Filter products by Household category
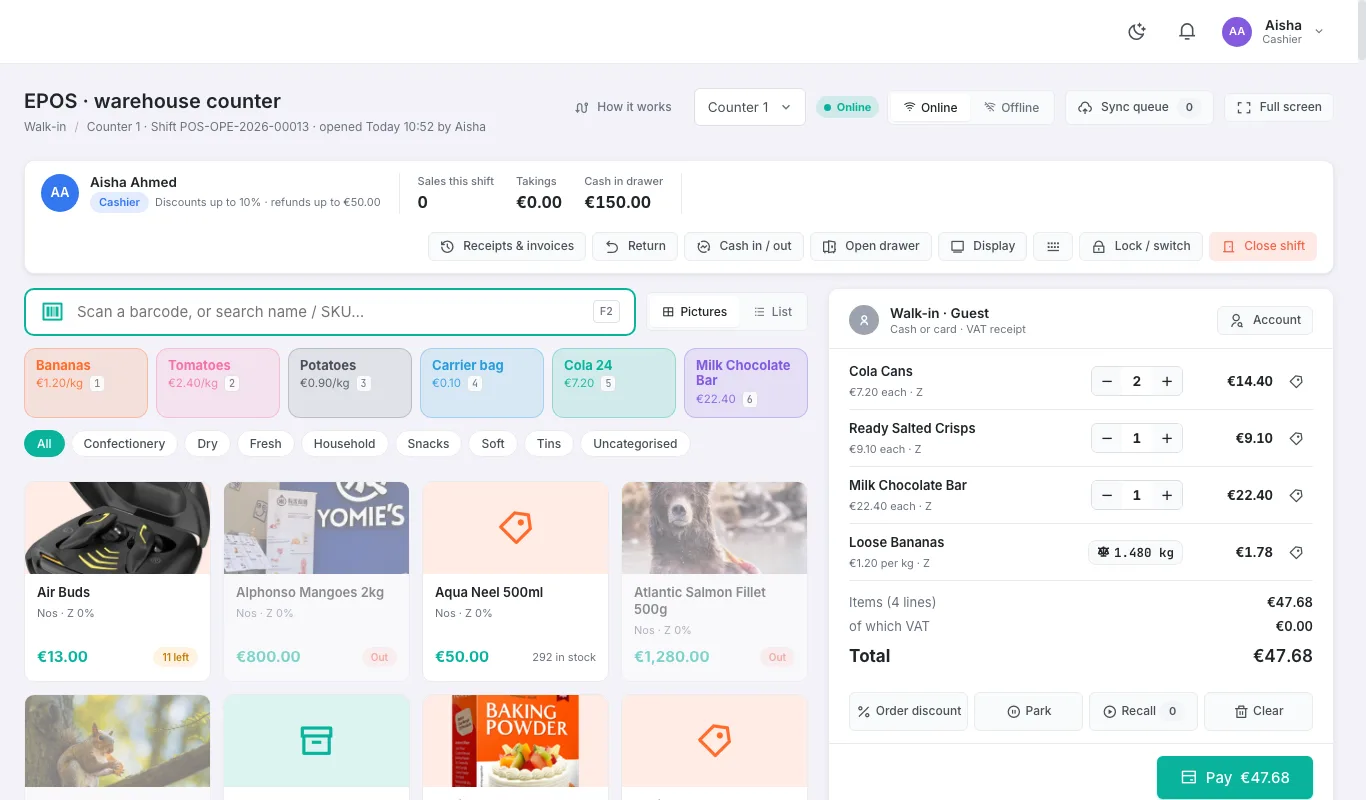The image size is (1366, 800). [344, 444]
